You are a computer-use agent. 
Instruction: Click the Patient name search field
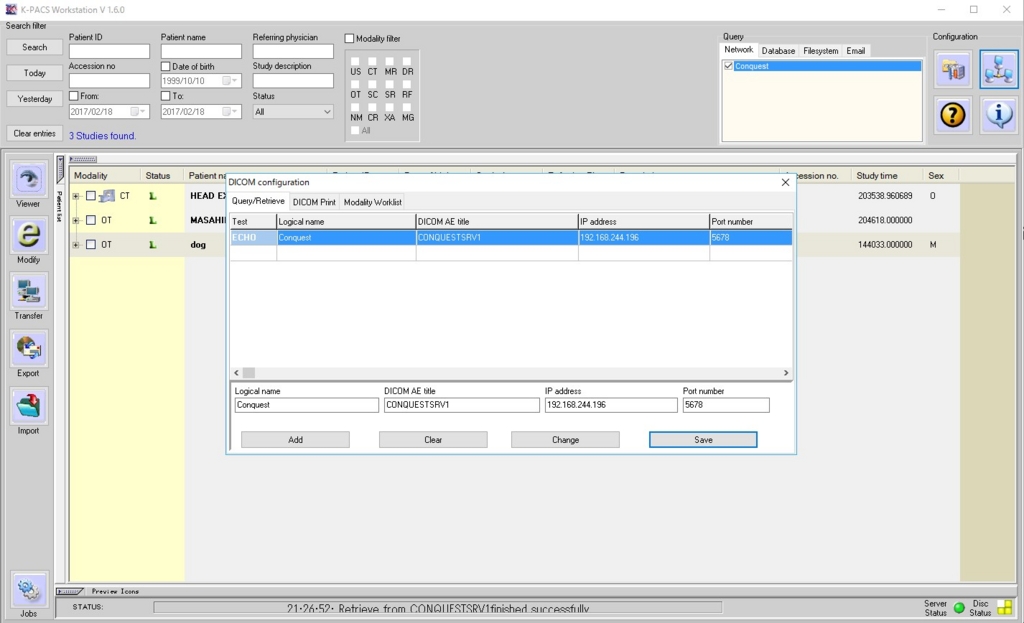[201, 52]
